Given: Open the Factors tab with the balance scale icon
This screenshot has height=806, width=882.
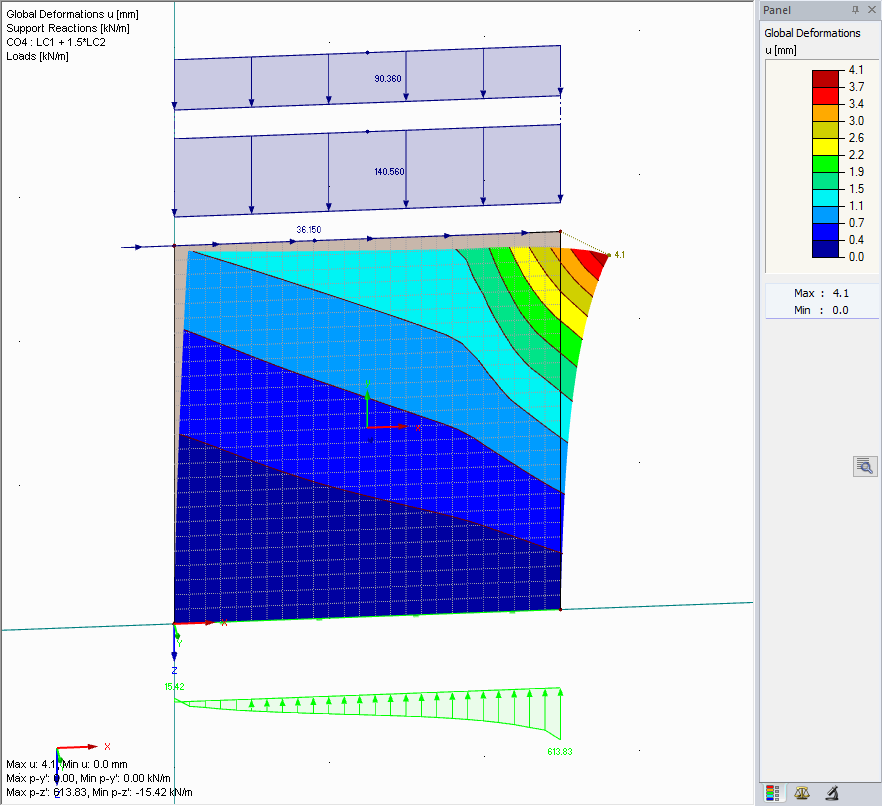Looking at the screenshot, I should pyautogui.click(x=802, y=792).
